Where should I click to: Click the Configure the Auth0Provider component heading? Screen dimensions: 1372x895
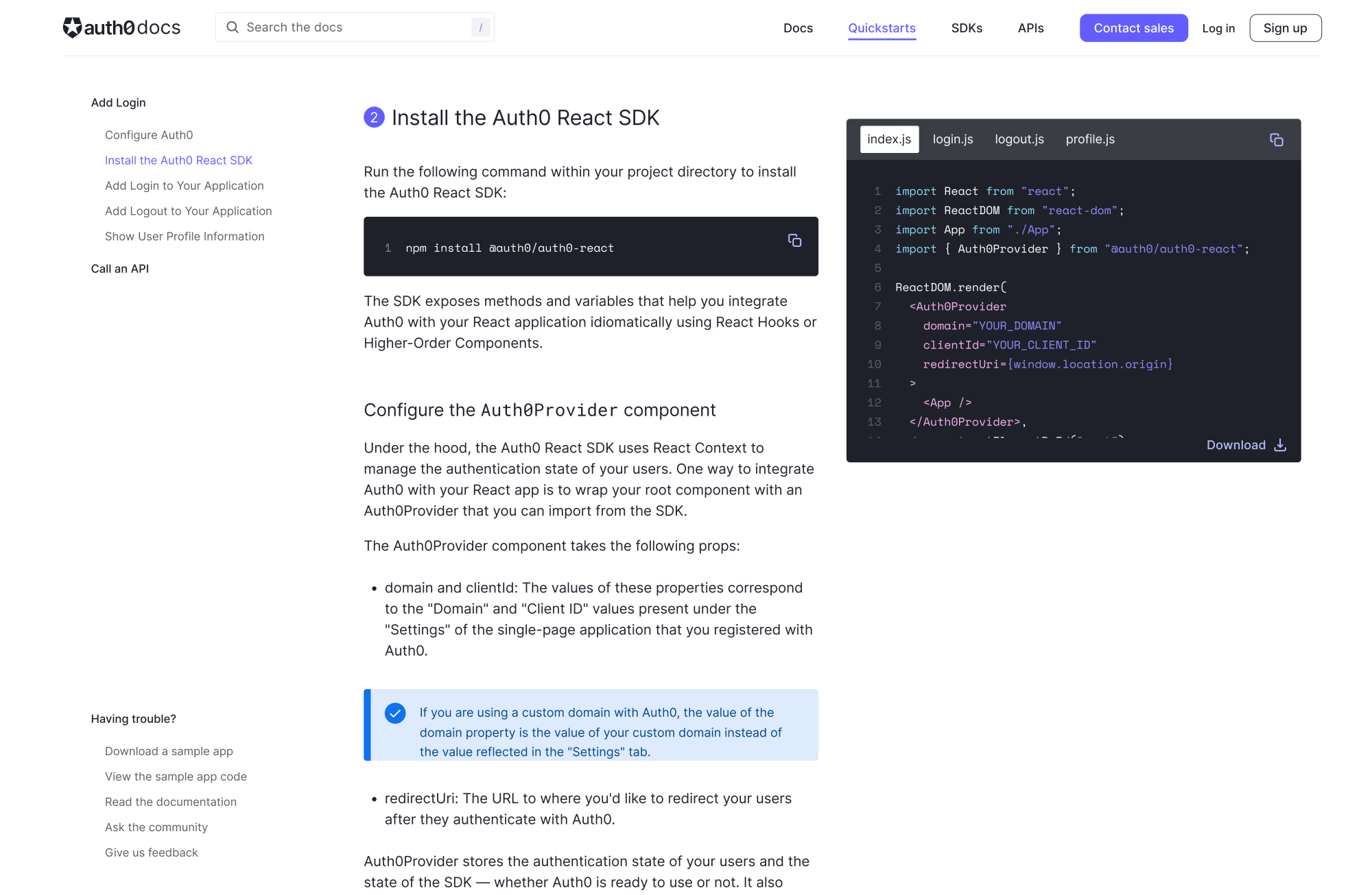pos(540,410)
